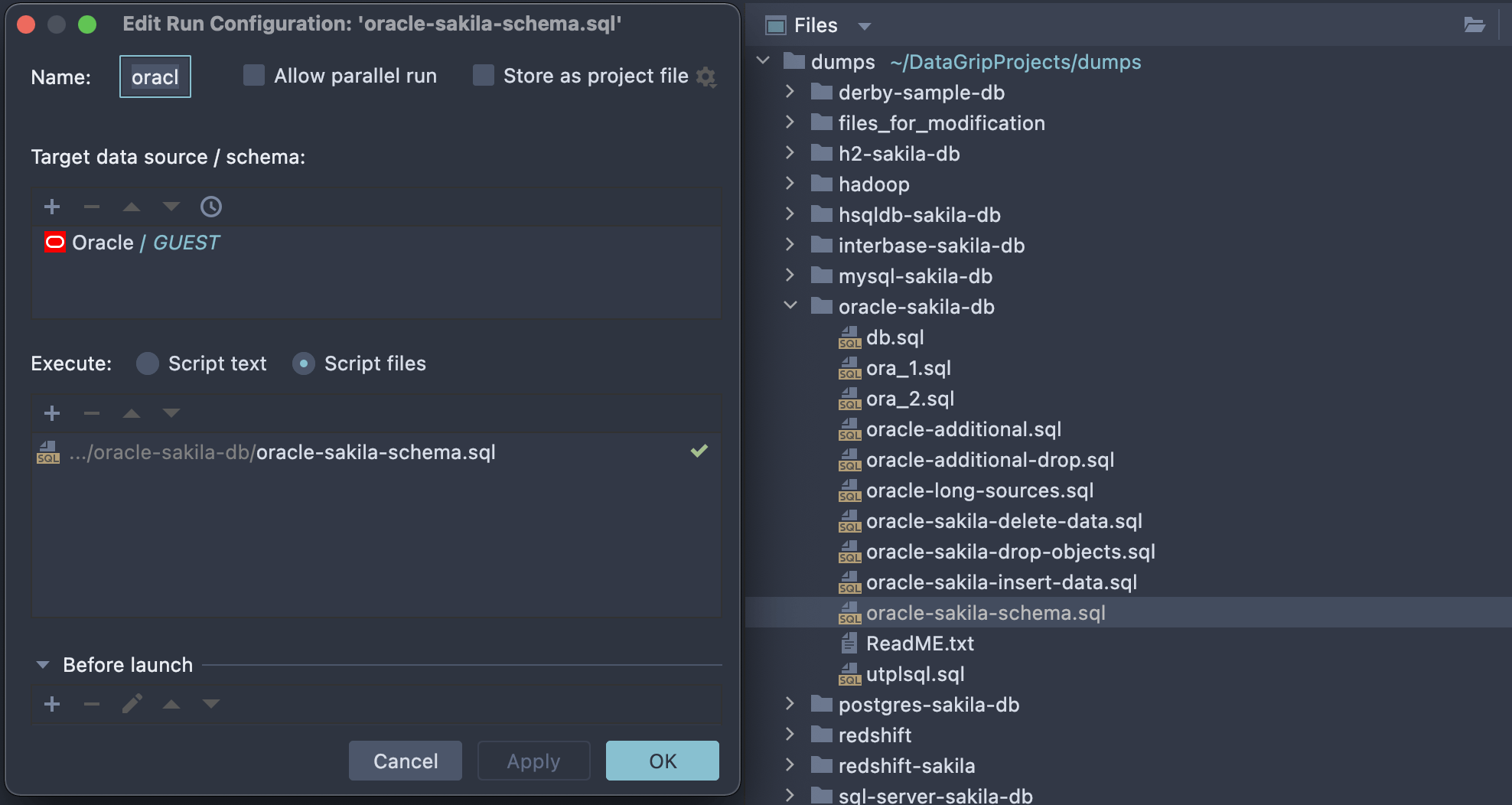Enable Allow parallel run checkbox
Screen dimensions: 1512x805
pos(254,76)
